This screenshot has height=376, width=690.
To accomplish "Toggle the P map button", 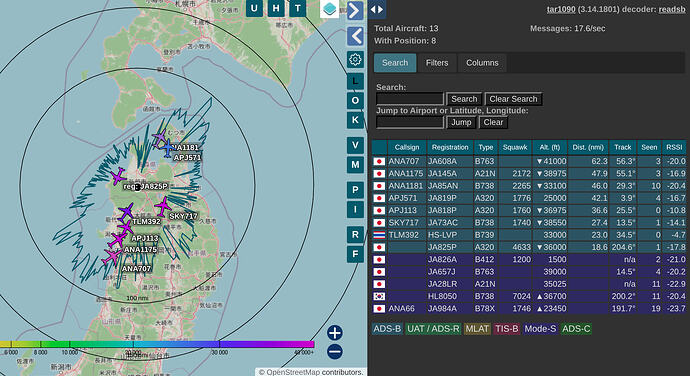I will pyautogui.click(x=355, y=190).
